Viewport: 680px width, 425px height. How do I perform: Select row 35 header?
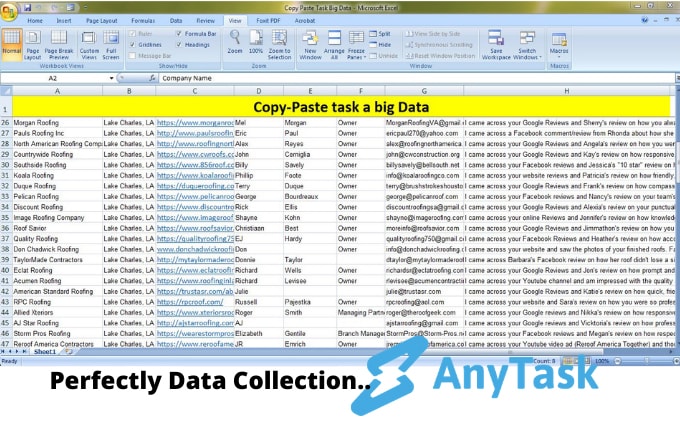6,218
